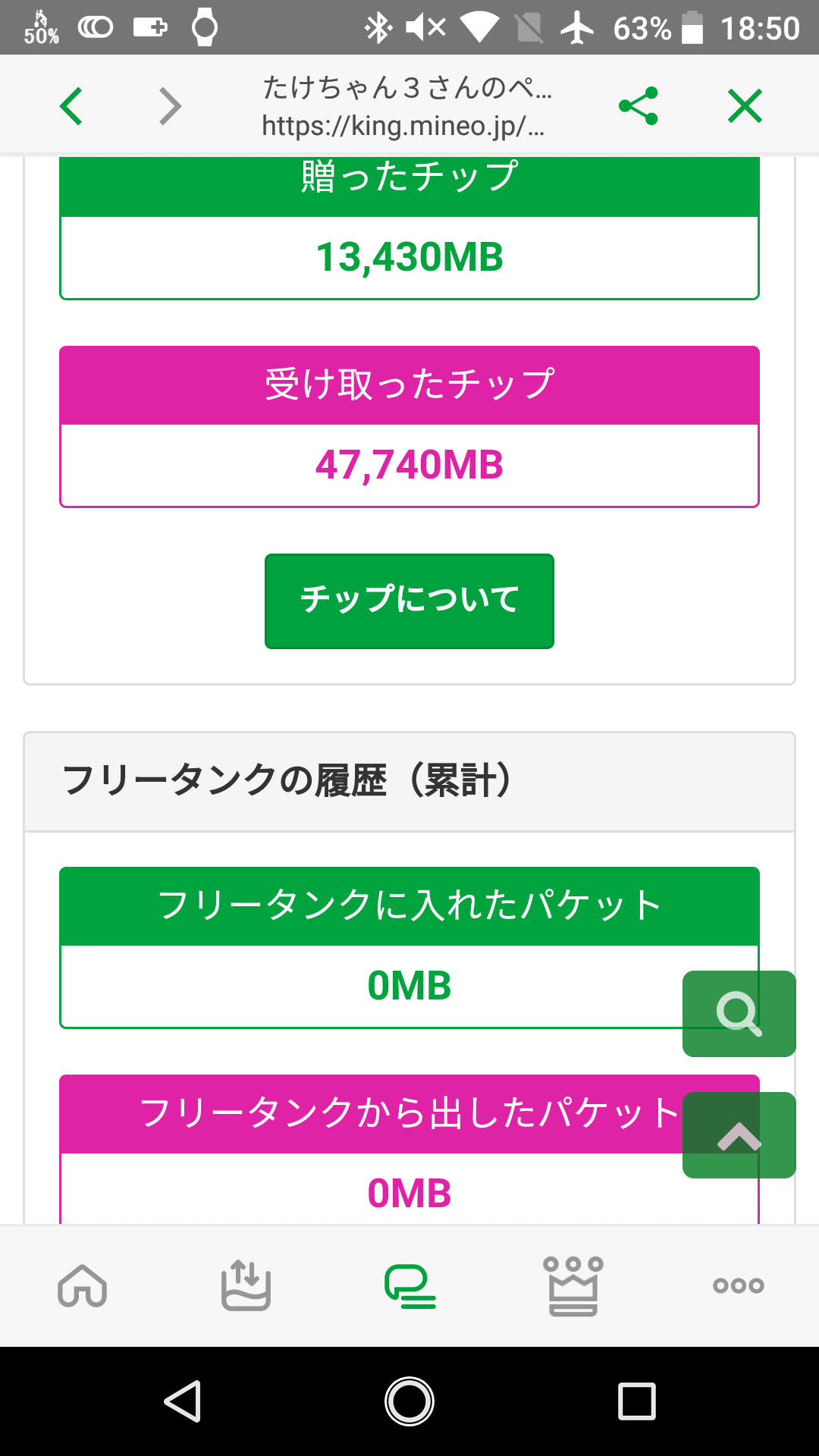This screenshot has height=1456, width=819.
Task: Select the green chat board tab icon
Action: pyautogui.click(x=409, y=1285)
